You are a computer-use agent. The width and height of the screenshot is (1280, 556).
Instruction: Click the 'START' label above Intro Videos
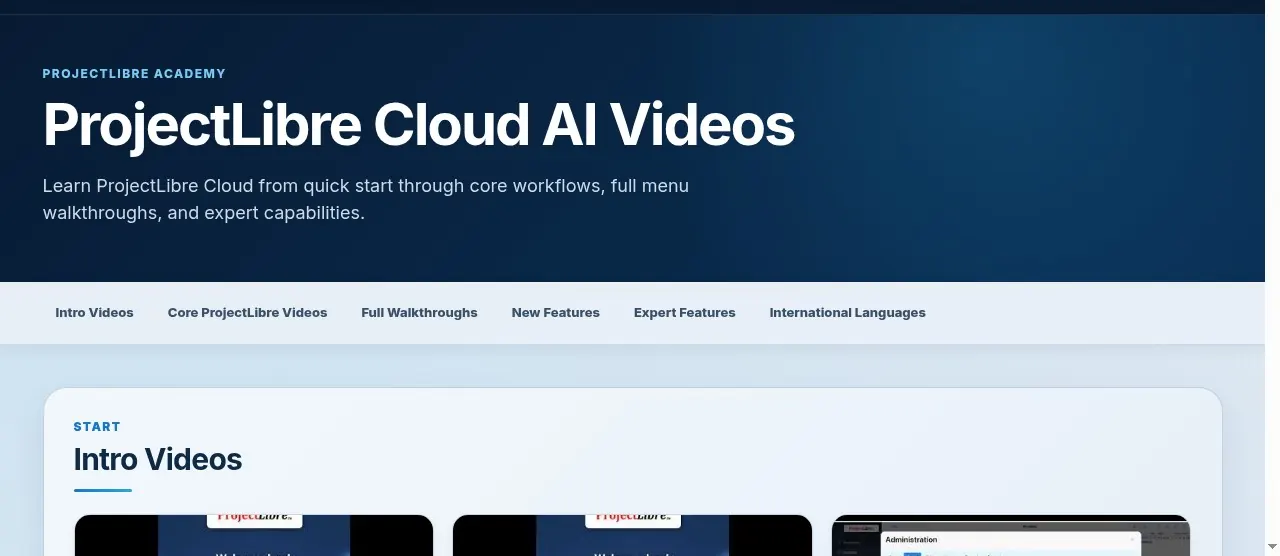[97, 427]
